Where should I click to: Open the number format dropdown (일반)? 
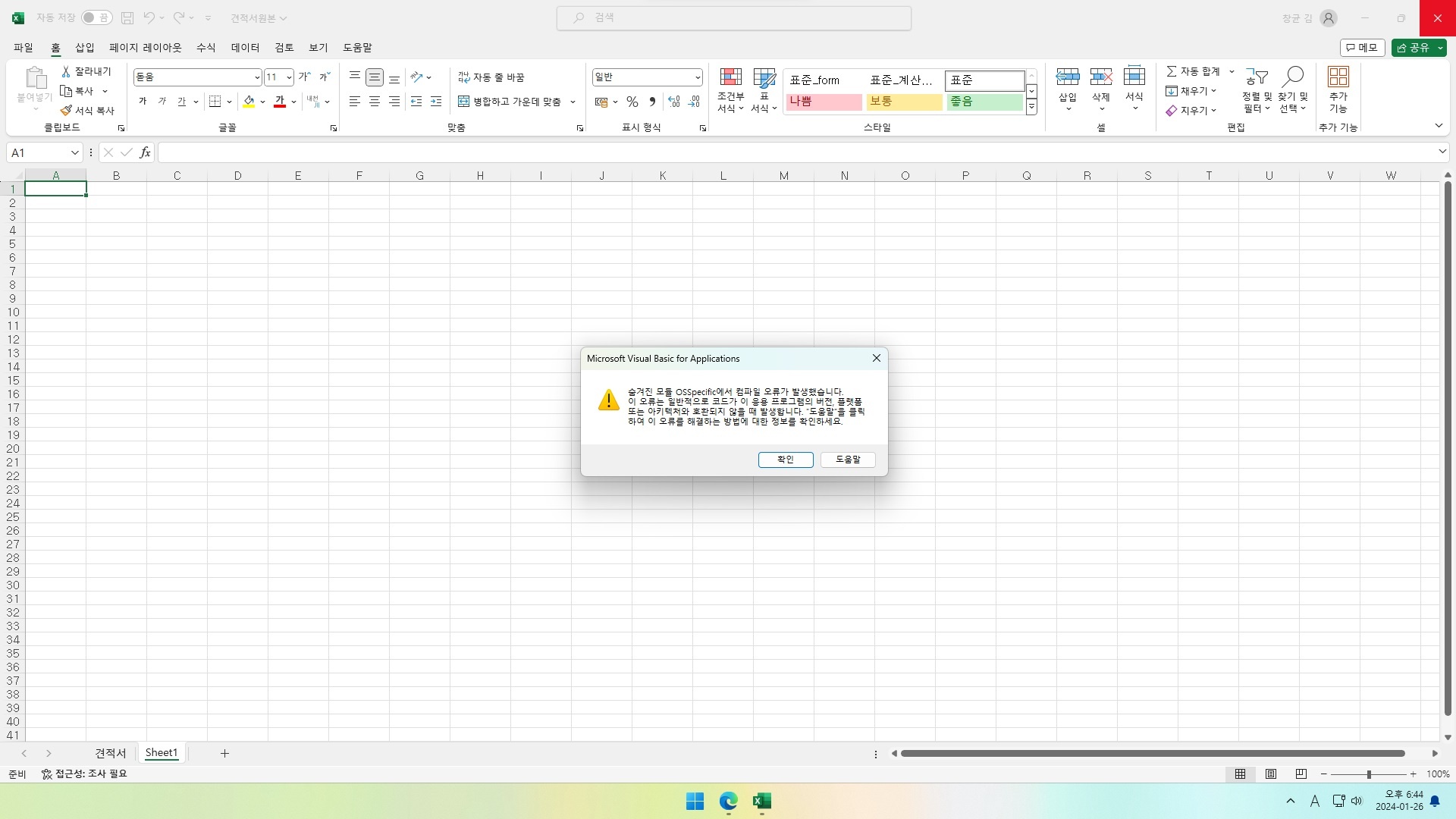click(x=698, y=77)
